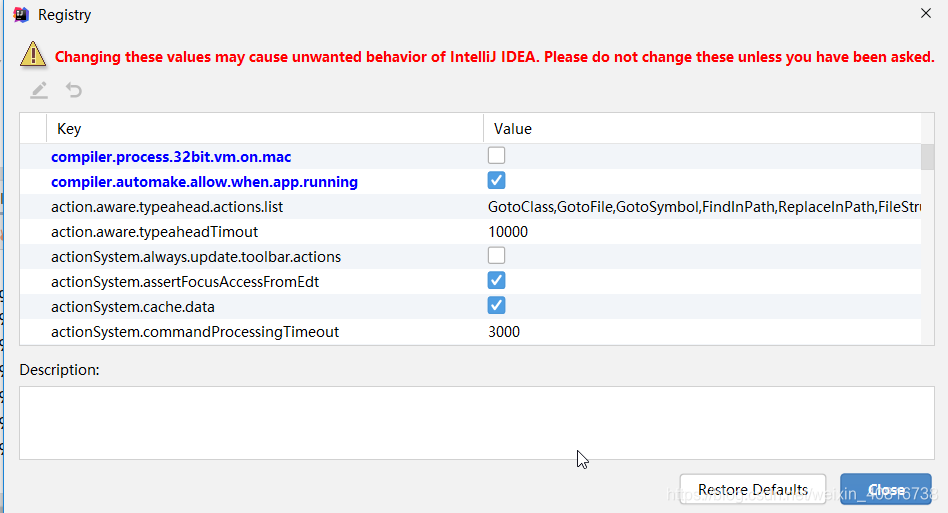Click inside the Description text area
The width and height of the screenshot is (948, 513).
coord(476,423)
